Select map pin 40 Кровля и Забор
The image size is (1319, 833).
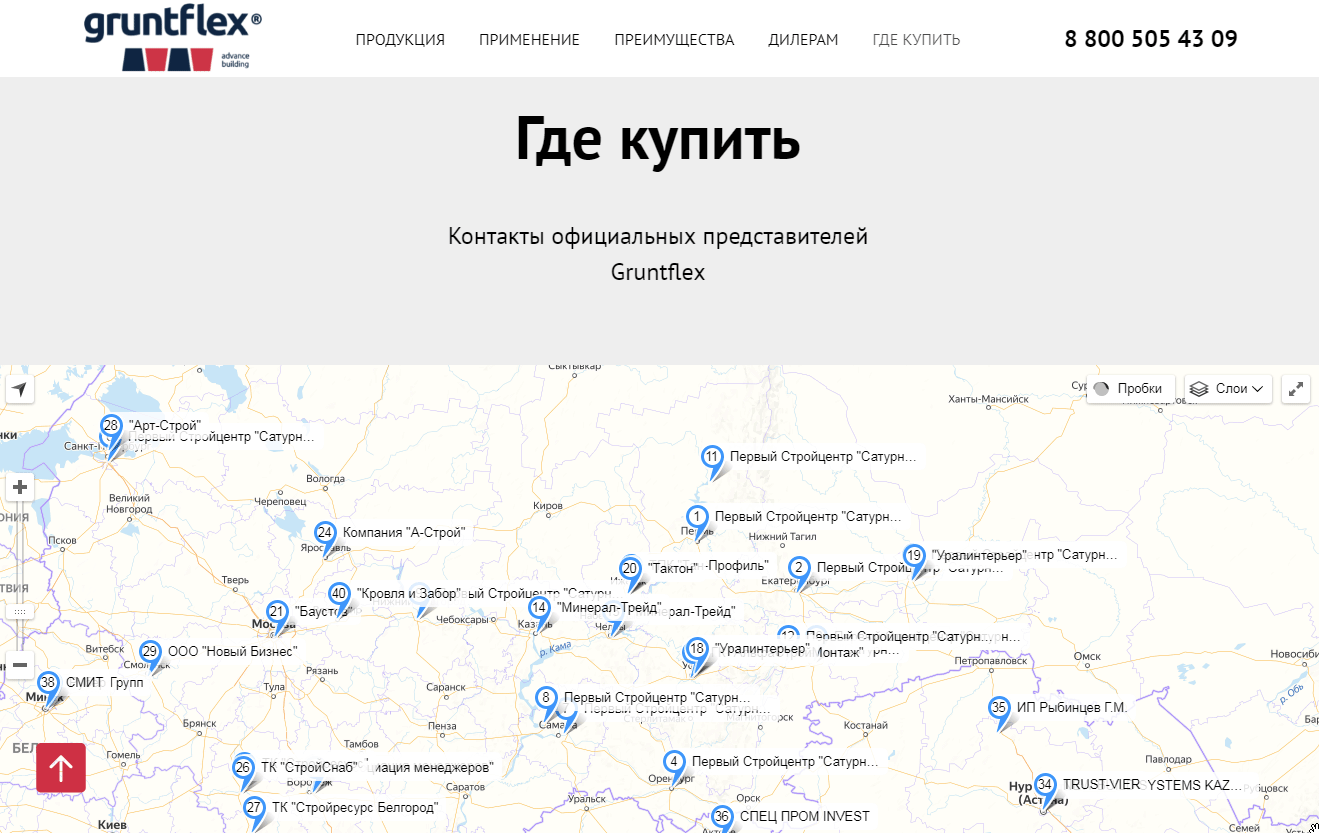point(339,595)
